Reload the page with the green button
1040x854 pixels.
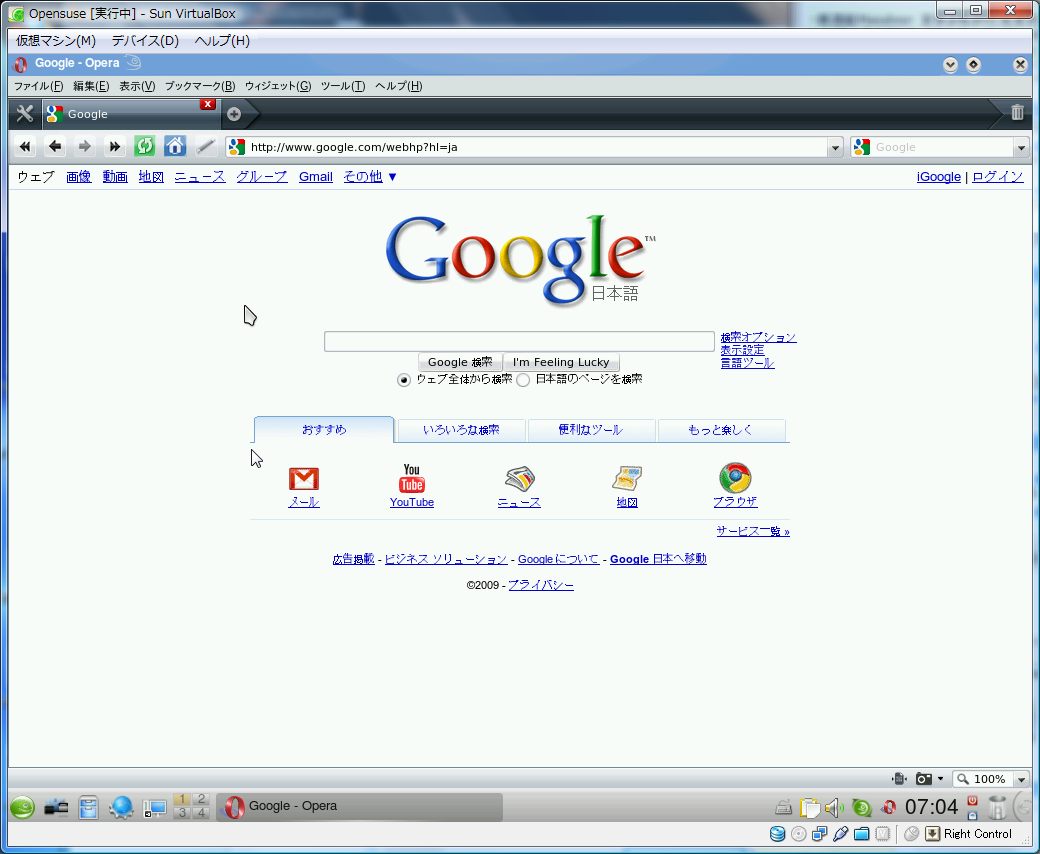(x=144, y=147)
